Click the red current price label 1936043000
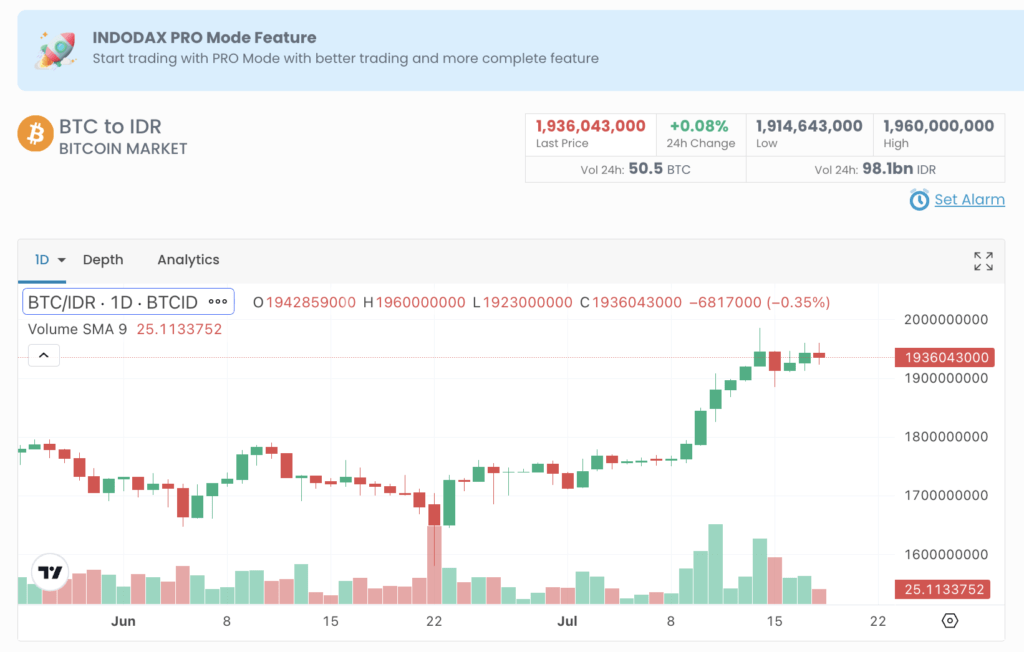The image size is (1024, 652). (944, 357)
